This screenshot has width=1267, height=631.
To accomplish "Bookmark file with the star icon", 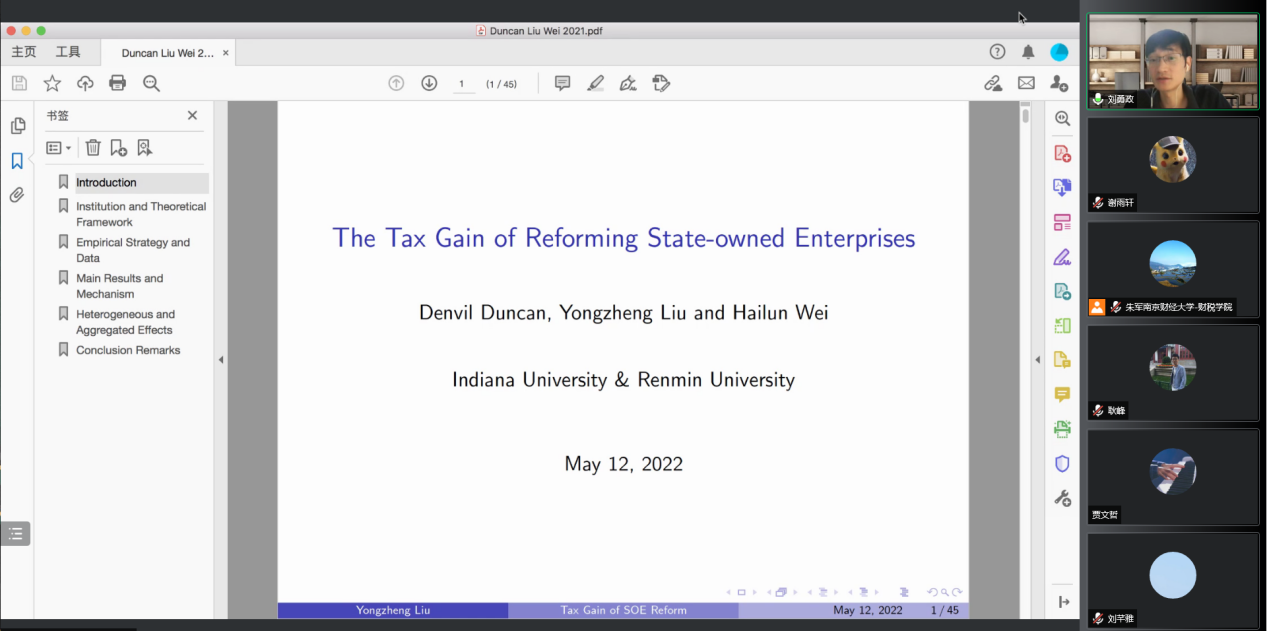I will [52, 83].
